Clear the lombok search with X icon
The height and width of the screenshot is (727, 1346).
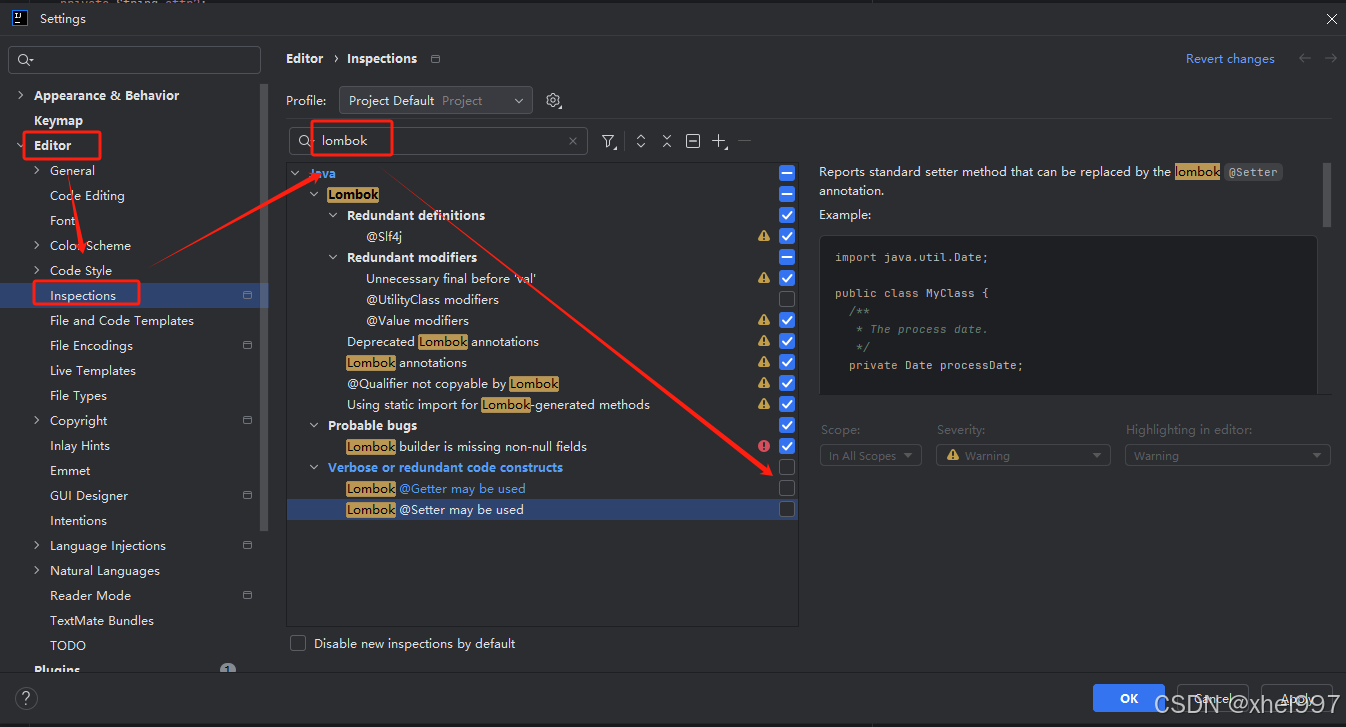point(573,141)
